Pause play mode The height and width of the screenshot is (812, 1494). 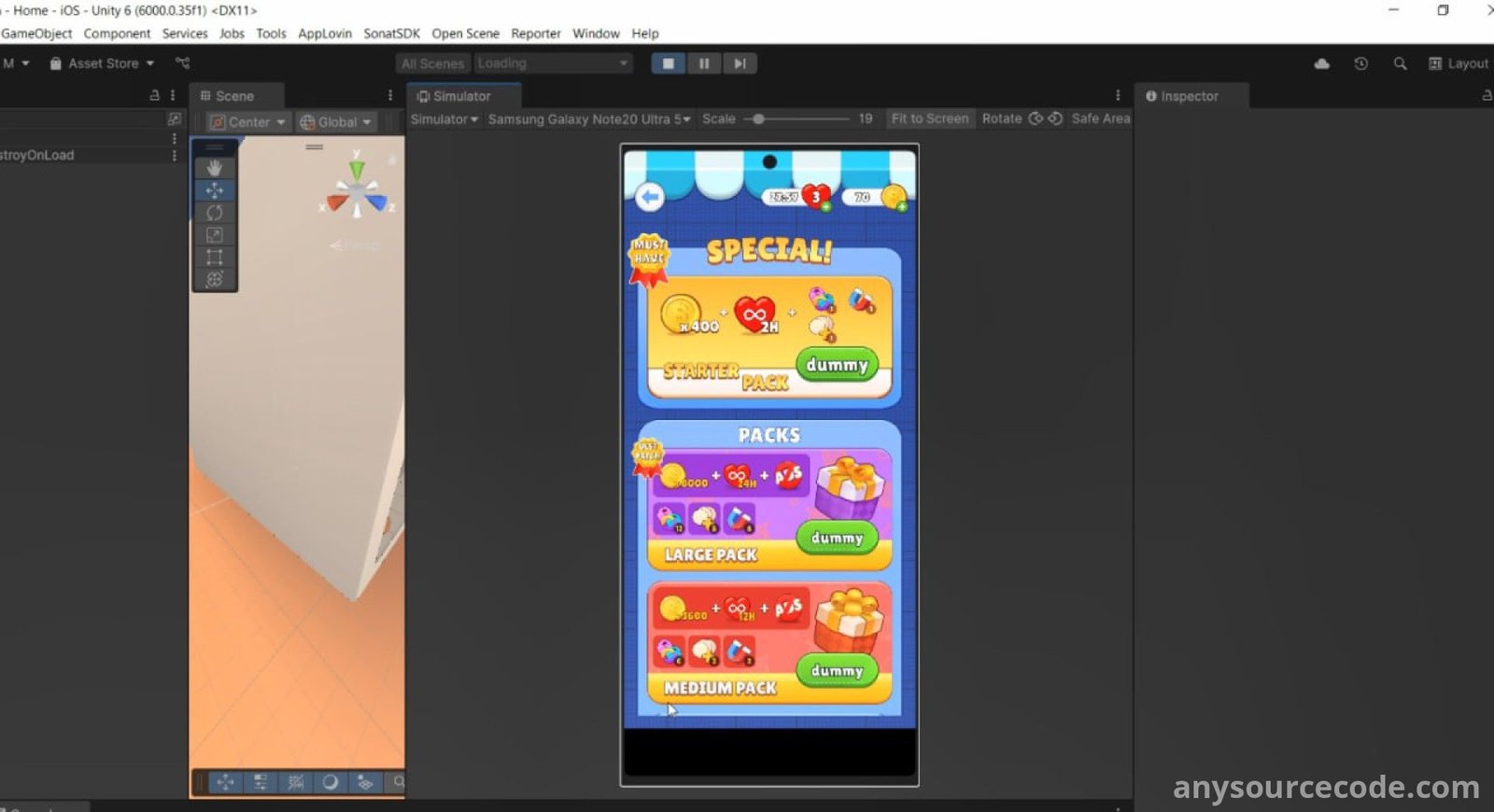(x=704, y=63)
